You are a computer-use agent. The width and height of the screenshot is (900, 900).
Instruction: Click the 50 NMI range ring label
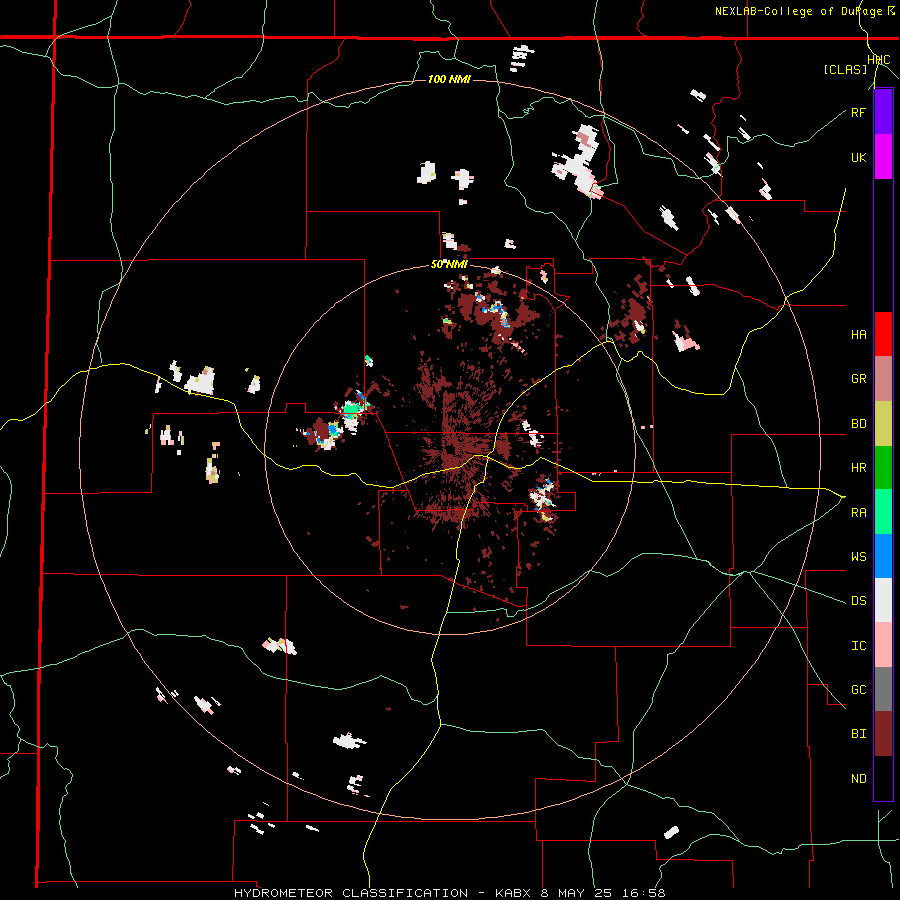(x=449, y=265)
